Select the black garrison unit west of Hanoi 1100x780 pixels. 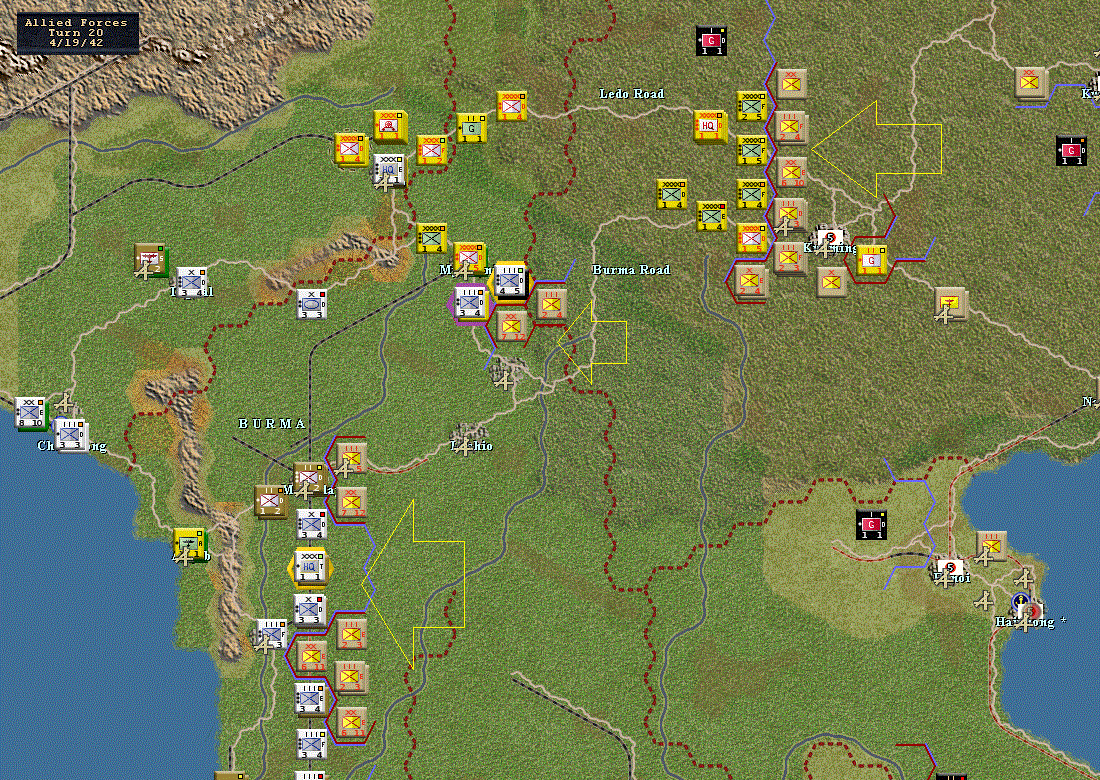(x=871, y=525)
